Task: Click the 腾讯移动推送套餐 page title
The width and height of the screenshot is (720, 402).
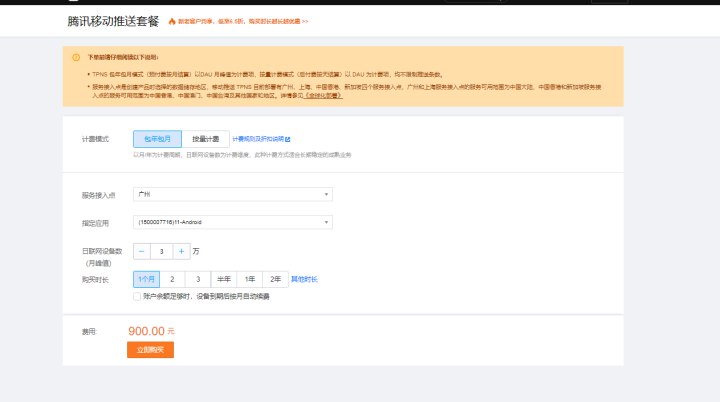Action: (113, 21)
